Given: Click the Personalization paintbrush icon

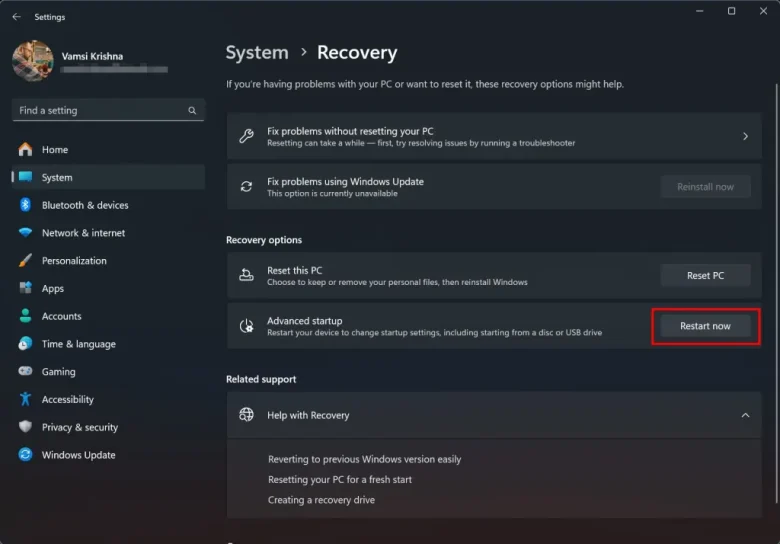Looking at the screenshot, I should [x=25, y=260].
